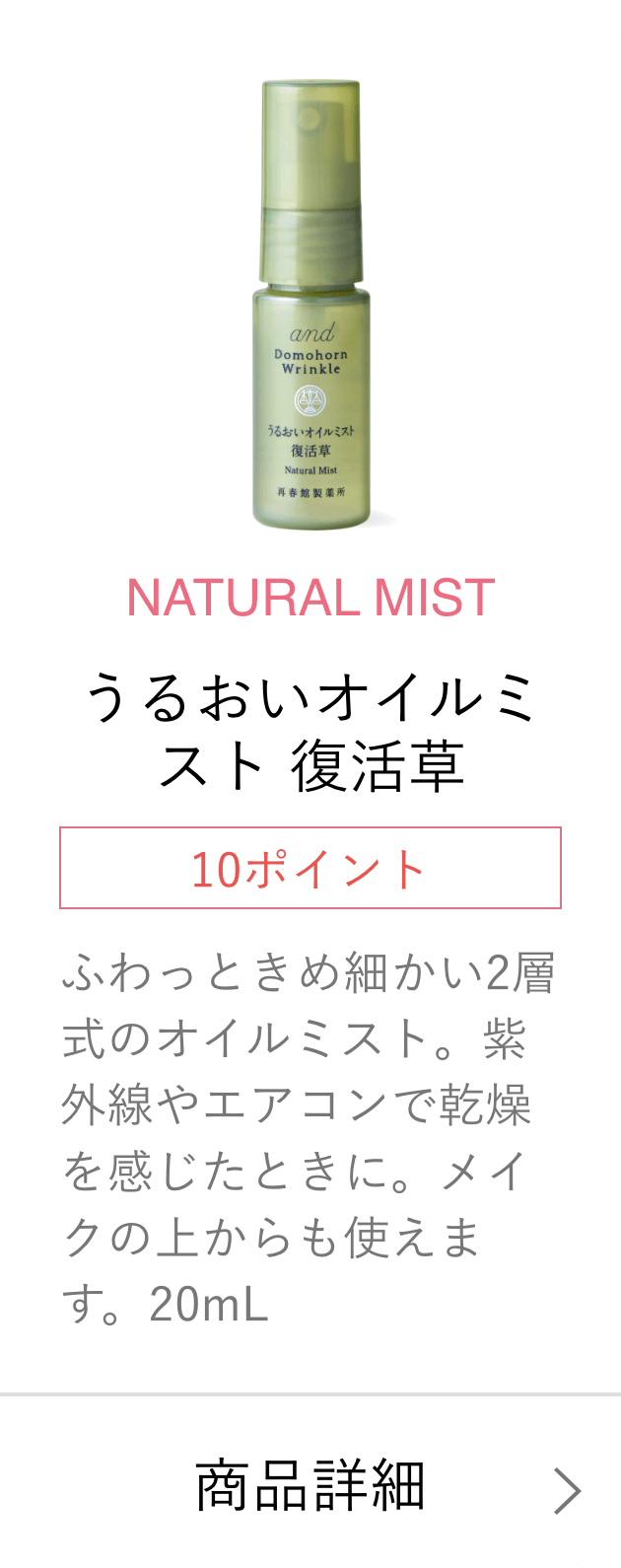Click the 再春館製薬所 maker text on the bottle
Image resolution: width=621 pixels, height=1568 pixels.
(310, 490)
